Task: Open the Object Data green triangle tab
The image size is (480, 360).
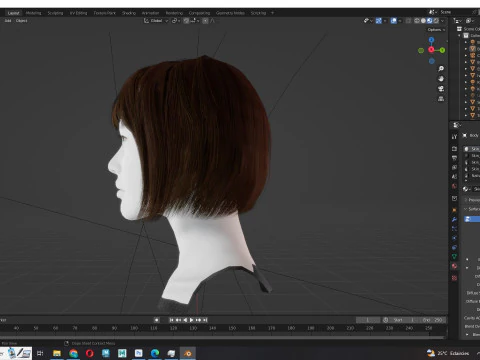Action: point(454,257)
